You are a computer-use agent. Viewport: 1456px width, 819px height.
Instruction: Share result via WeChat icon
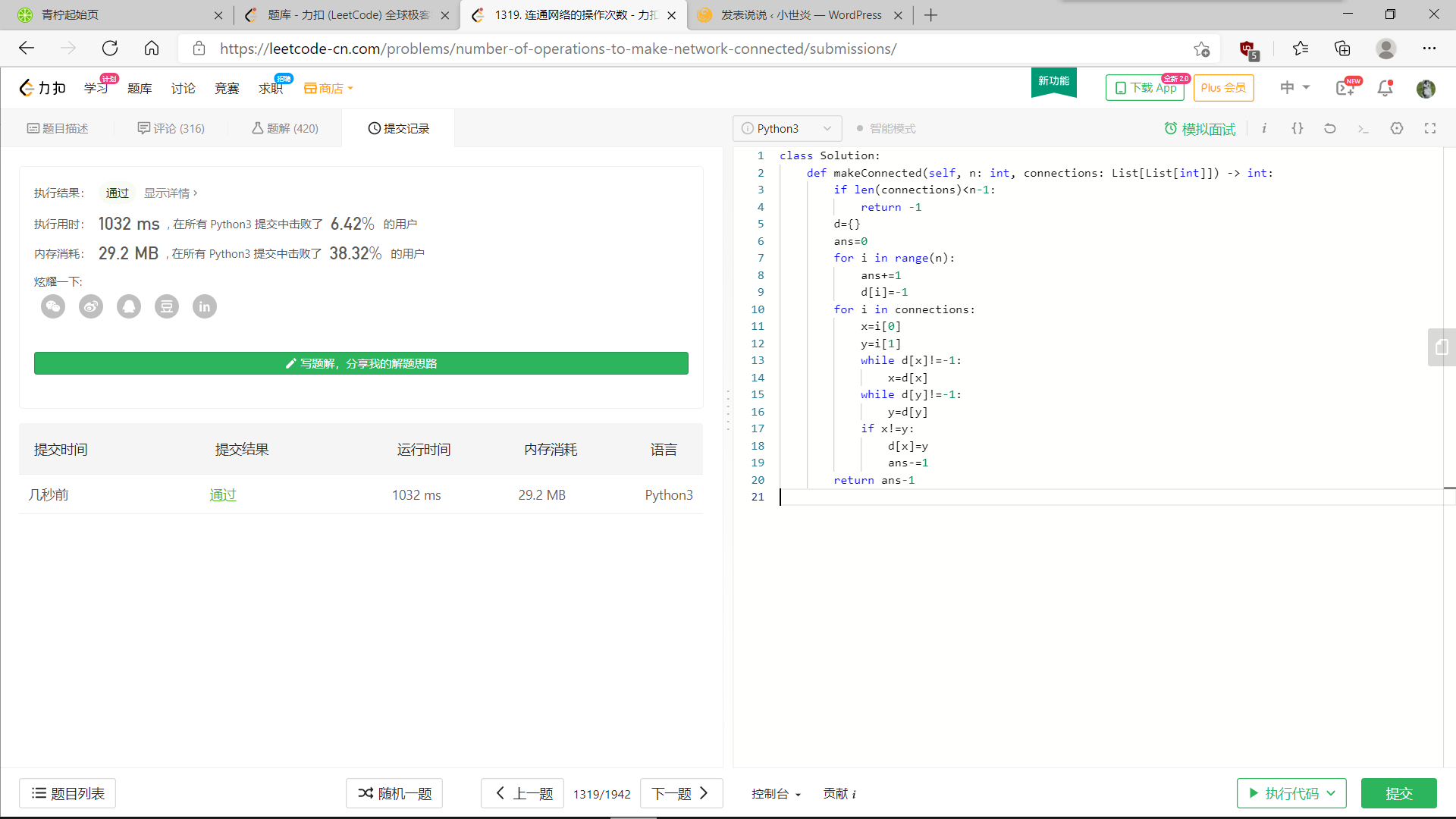tap(53, 306)
